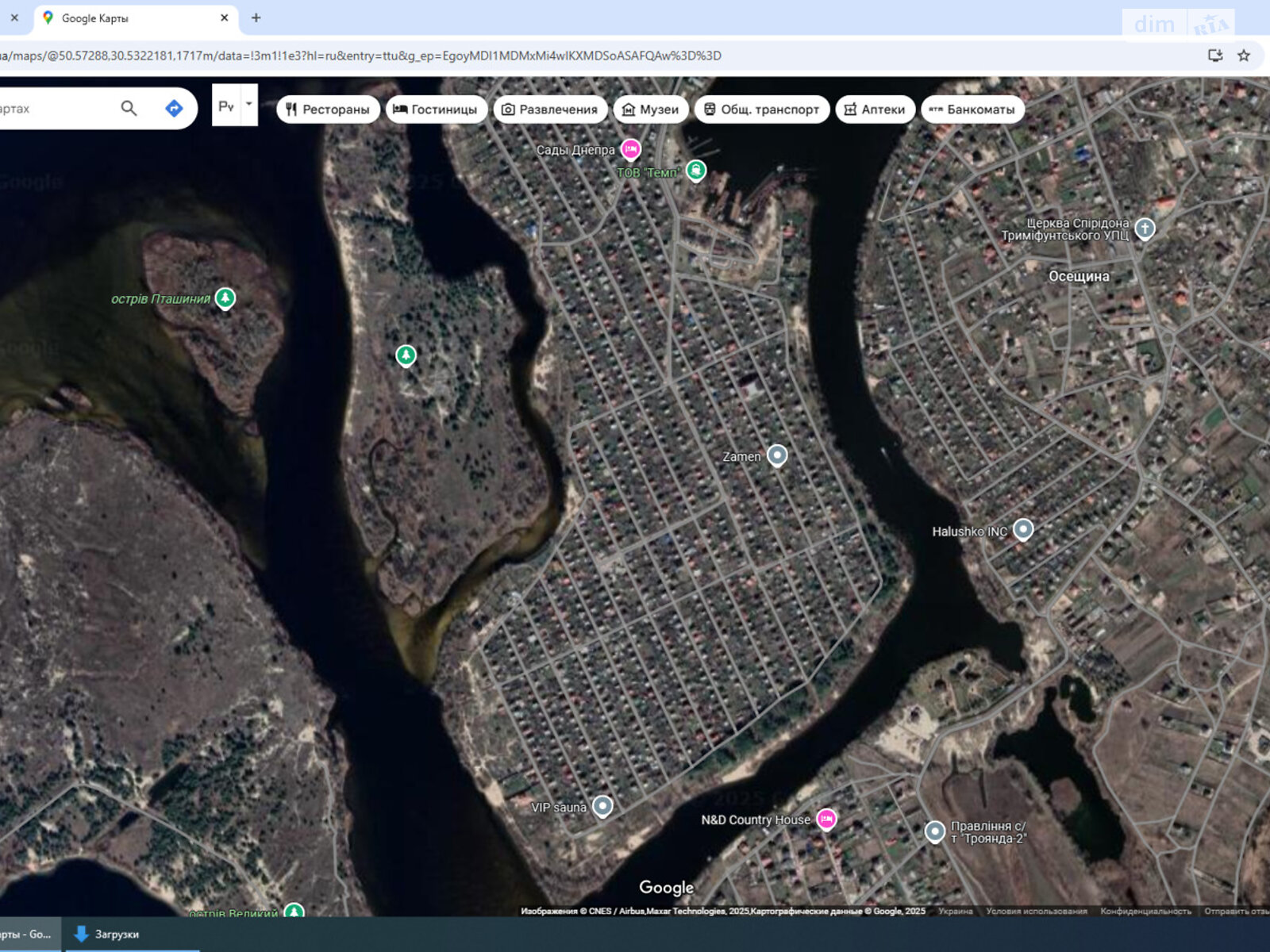Select the VIP sauna location marker

pyautogui.click(x=602, y=807)
